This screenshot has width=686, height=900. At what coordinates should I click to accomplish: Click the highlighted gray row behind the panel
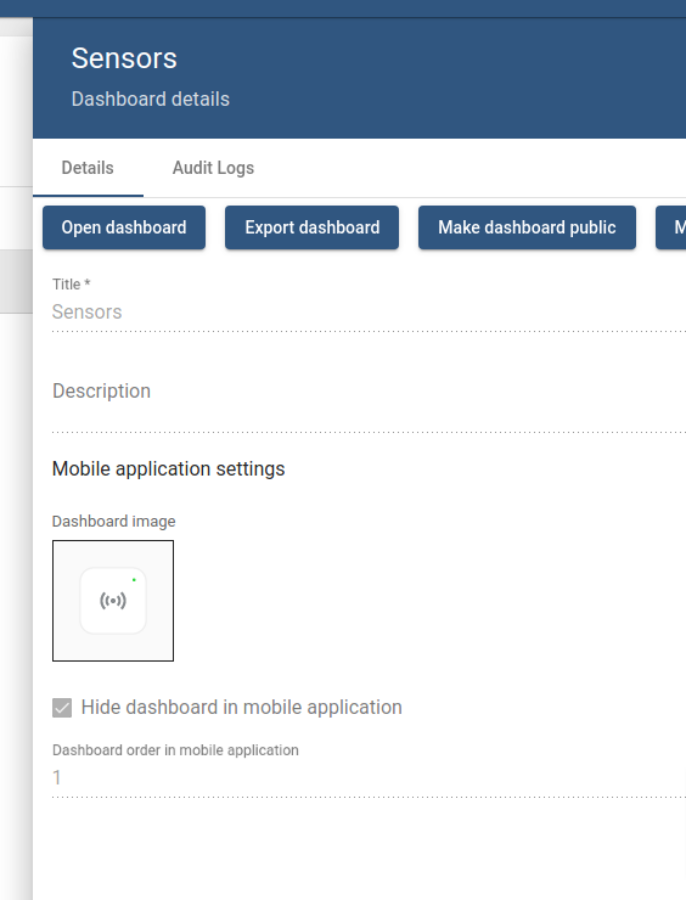pos(16,282)
